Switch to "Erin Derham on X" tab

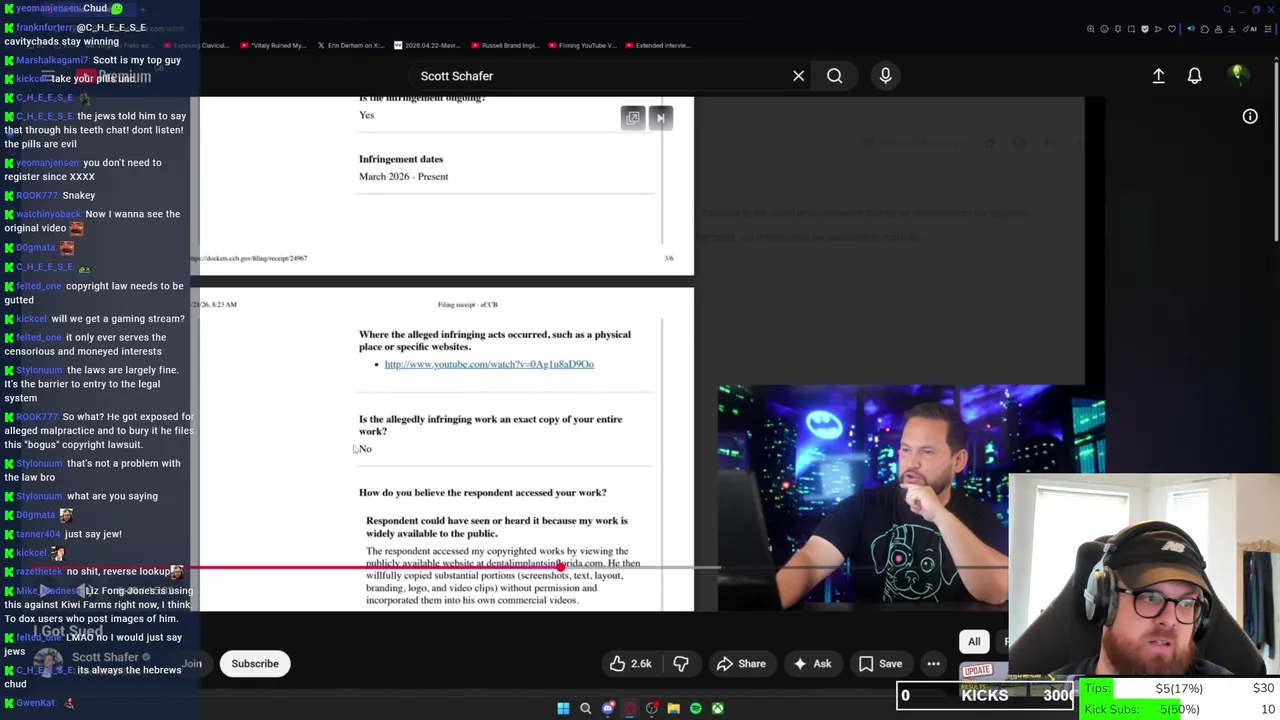(x=350, y=45)
